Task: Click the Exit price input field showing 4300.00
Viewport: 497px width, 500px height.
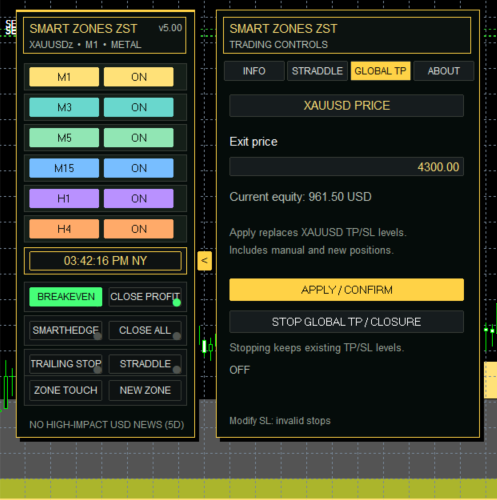Action: click(x=346, y=167)
